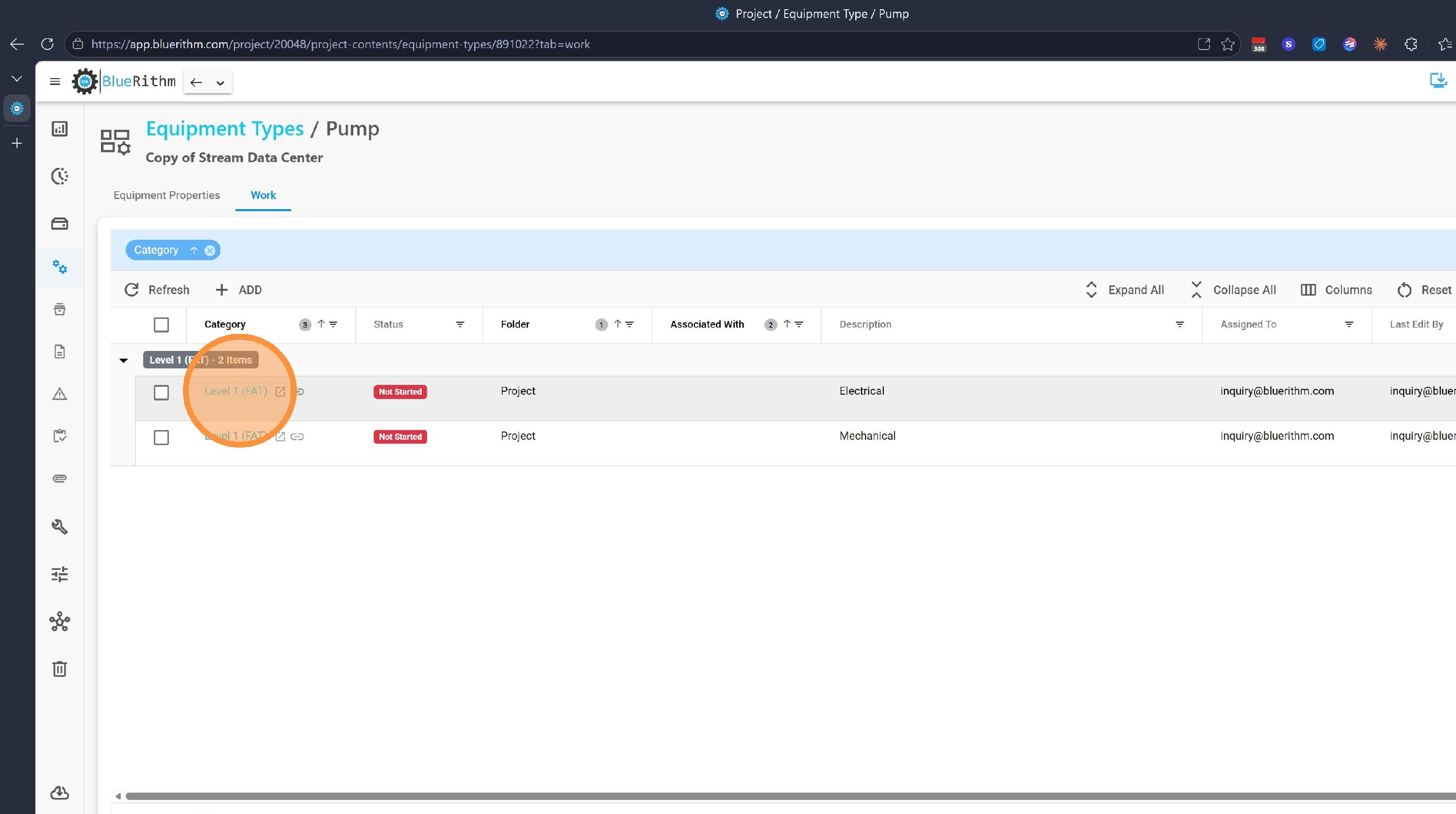
Task: Open a new browser tab with plus
Action: click(x=17, y=144)
